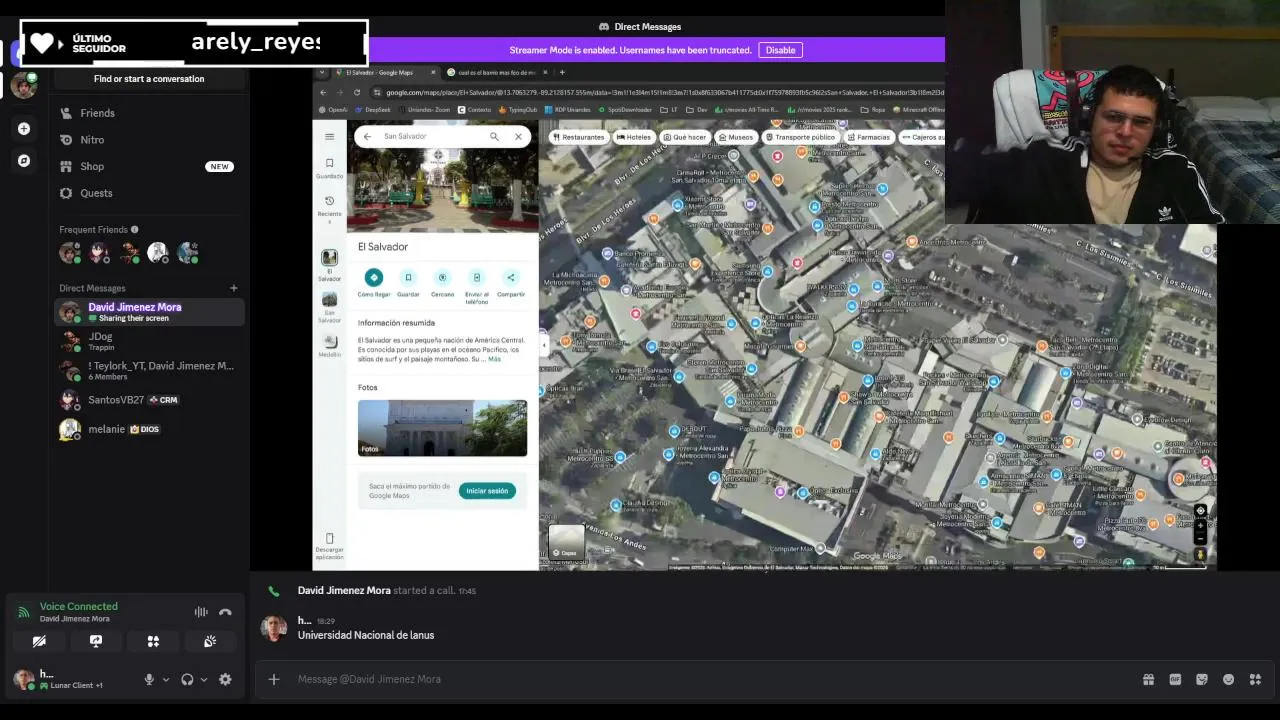Screen dimensions: 1280x720
Task: Open the gift icon in message bar
Action: 1148,679
